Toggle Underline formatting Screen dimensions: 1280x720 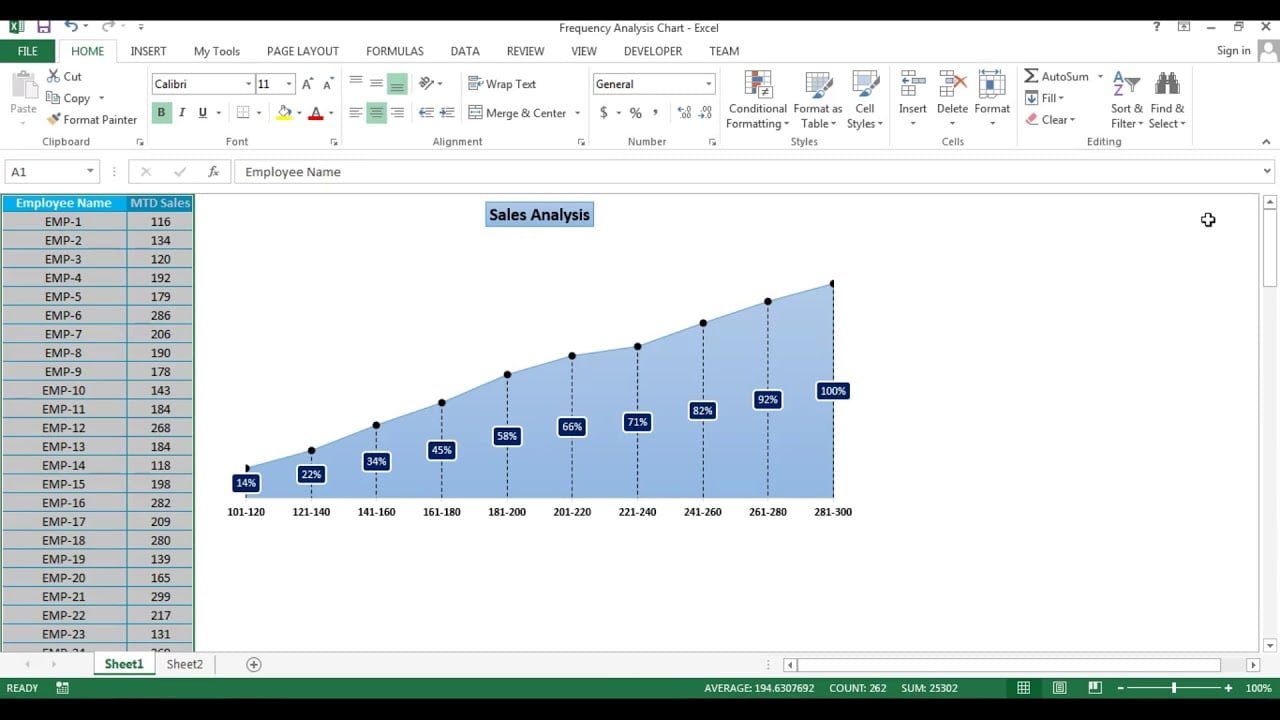click(203, 113)
